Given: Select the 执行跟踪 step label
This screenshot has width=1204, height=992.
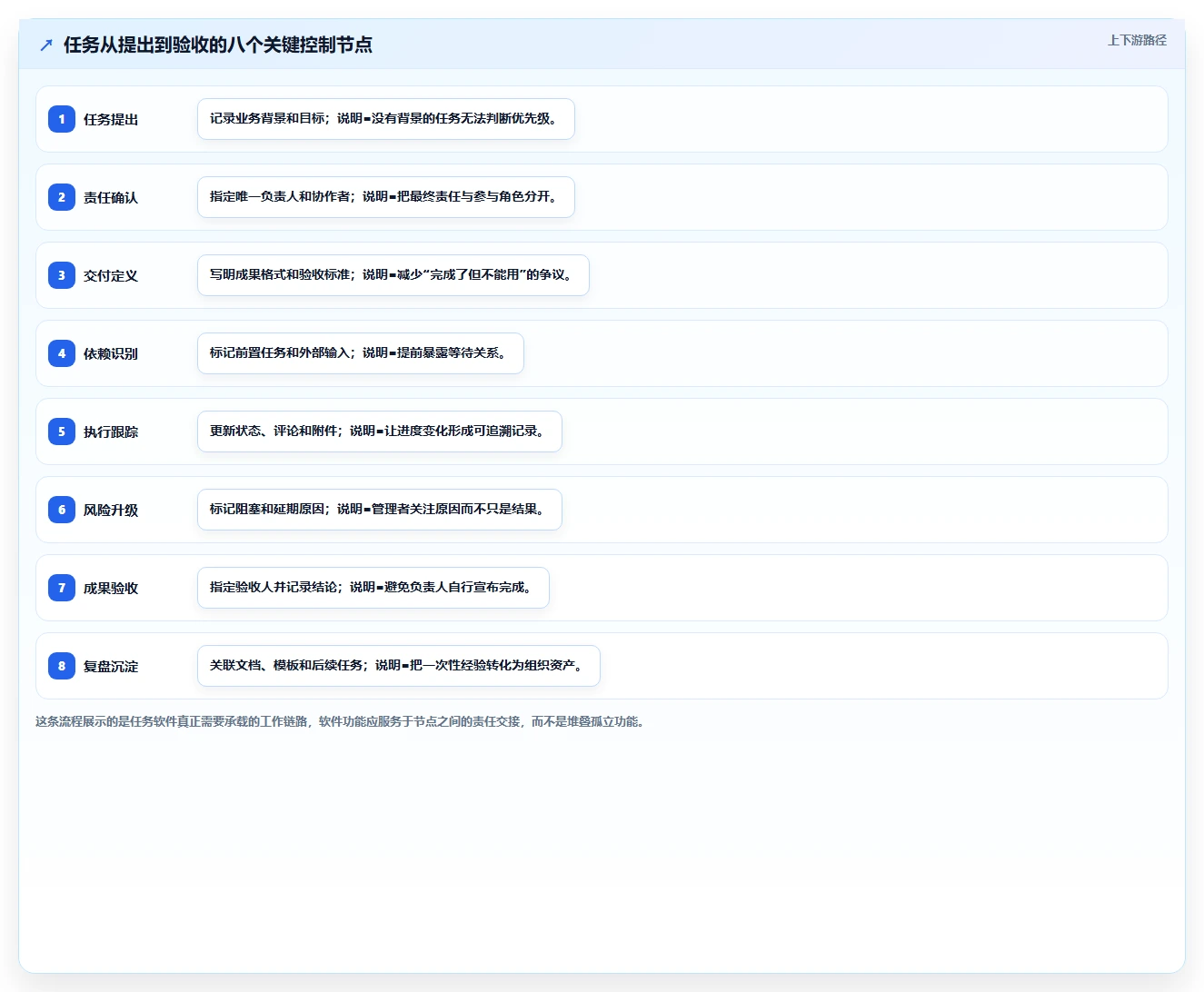Looking at the screenshot, I should pos(111,432).
